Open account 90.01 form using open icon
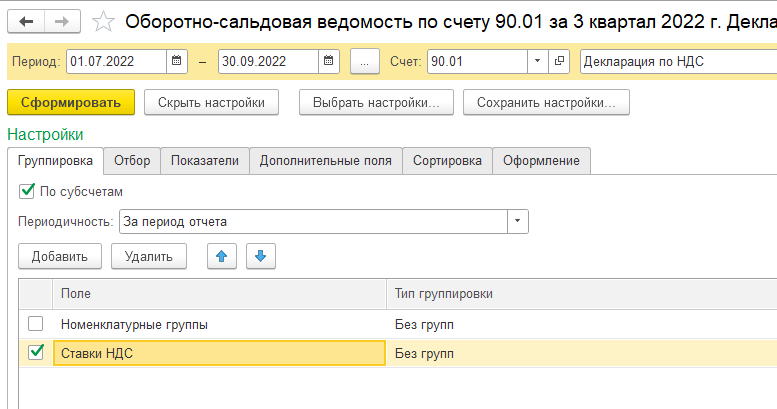The image size is (777, 409). (559, 61)
